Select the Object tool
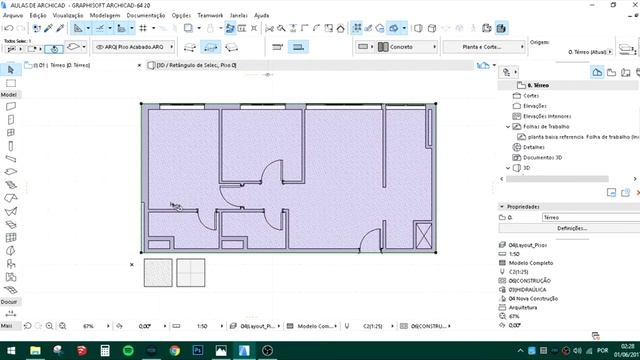The image size is (640, 360). pyautogui.click(x=11, y=264)
